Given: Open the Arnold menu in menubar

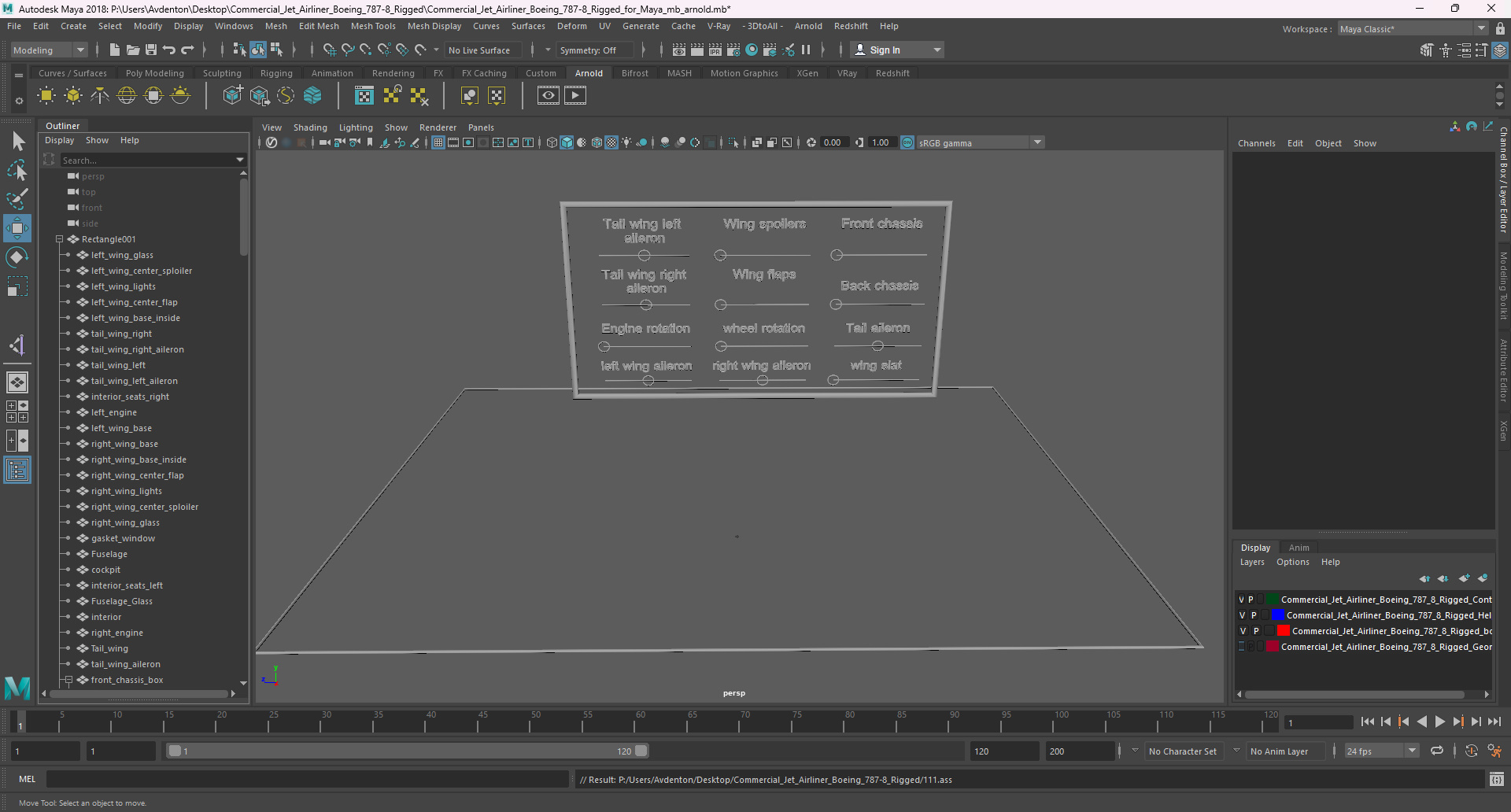Looking at the screenshot, I should (x=808, y=26).
